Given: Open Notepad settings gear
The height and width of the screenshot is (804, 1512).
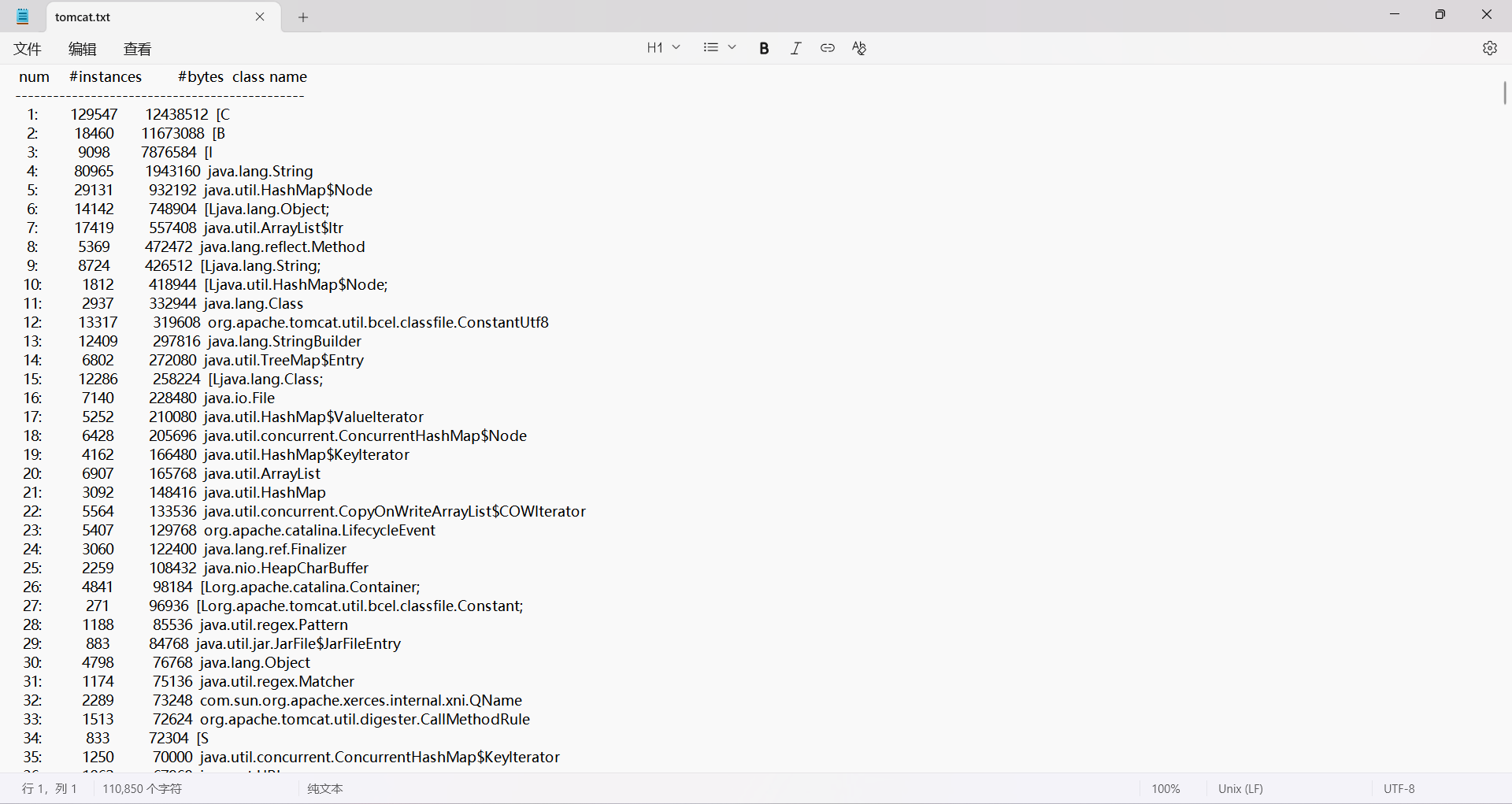Looking at the screenshot, I should [1489, 48].
